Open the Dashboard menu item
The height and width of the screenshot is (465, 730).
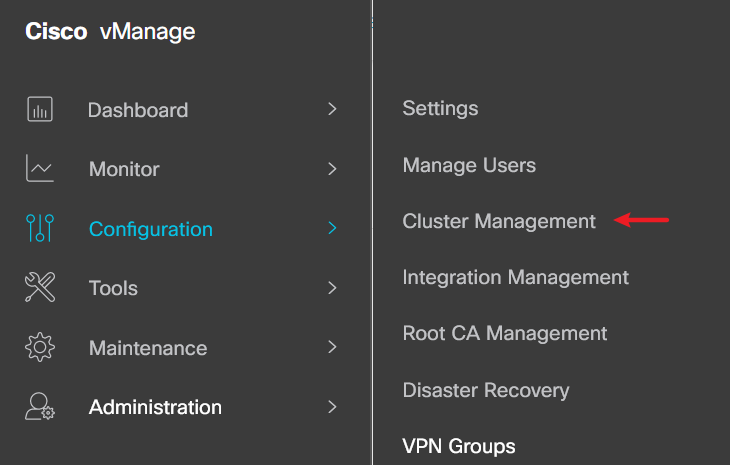click(x=138, y=110)
